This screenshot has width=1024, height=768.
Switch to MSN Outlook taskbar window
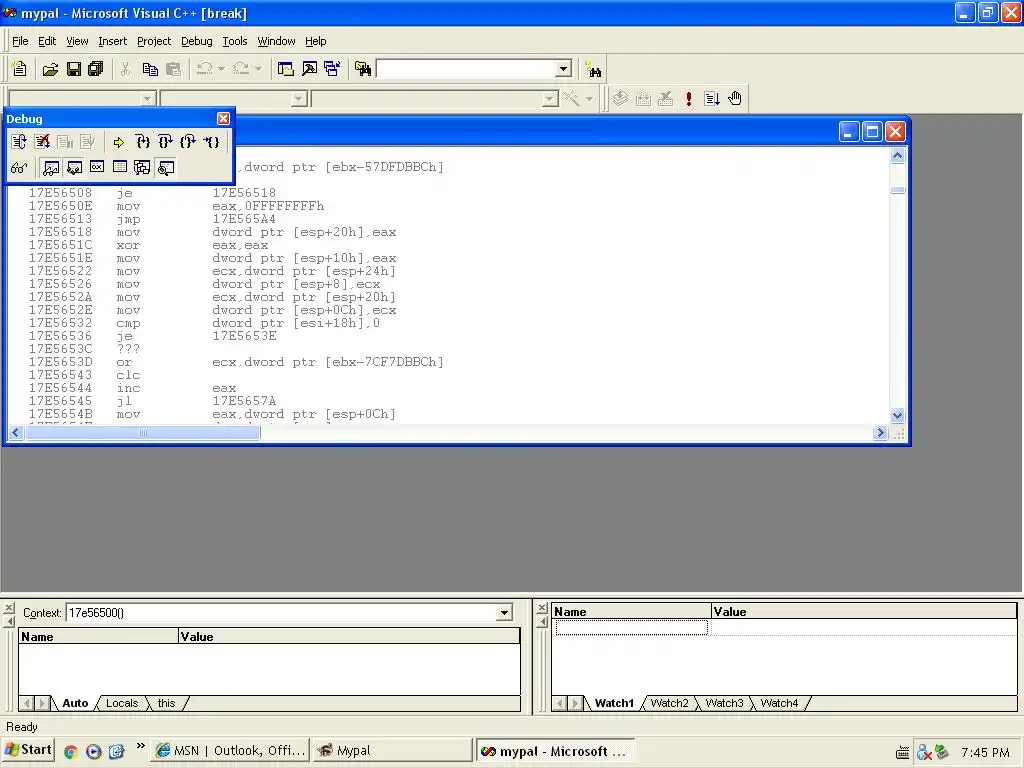coord(231,750)
